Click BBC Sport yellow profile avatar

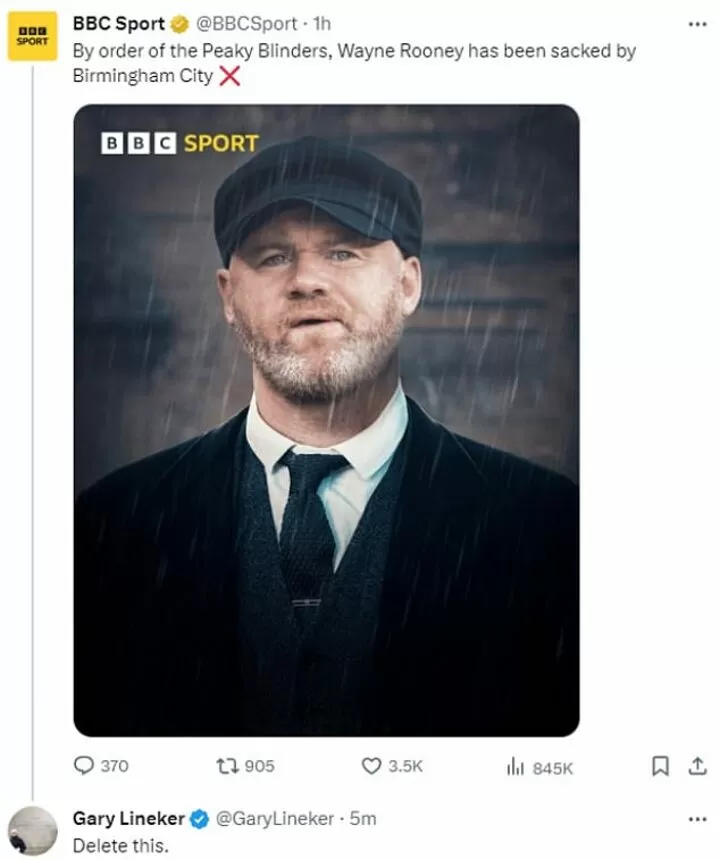[x=32, y=36]
